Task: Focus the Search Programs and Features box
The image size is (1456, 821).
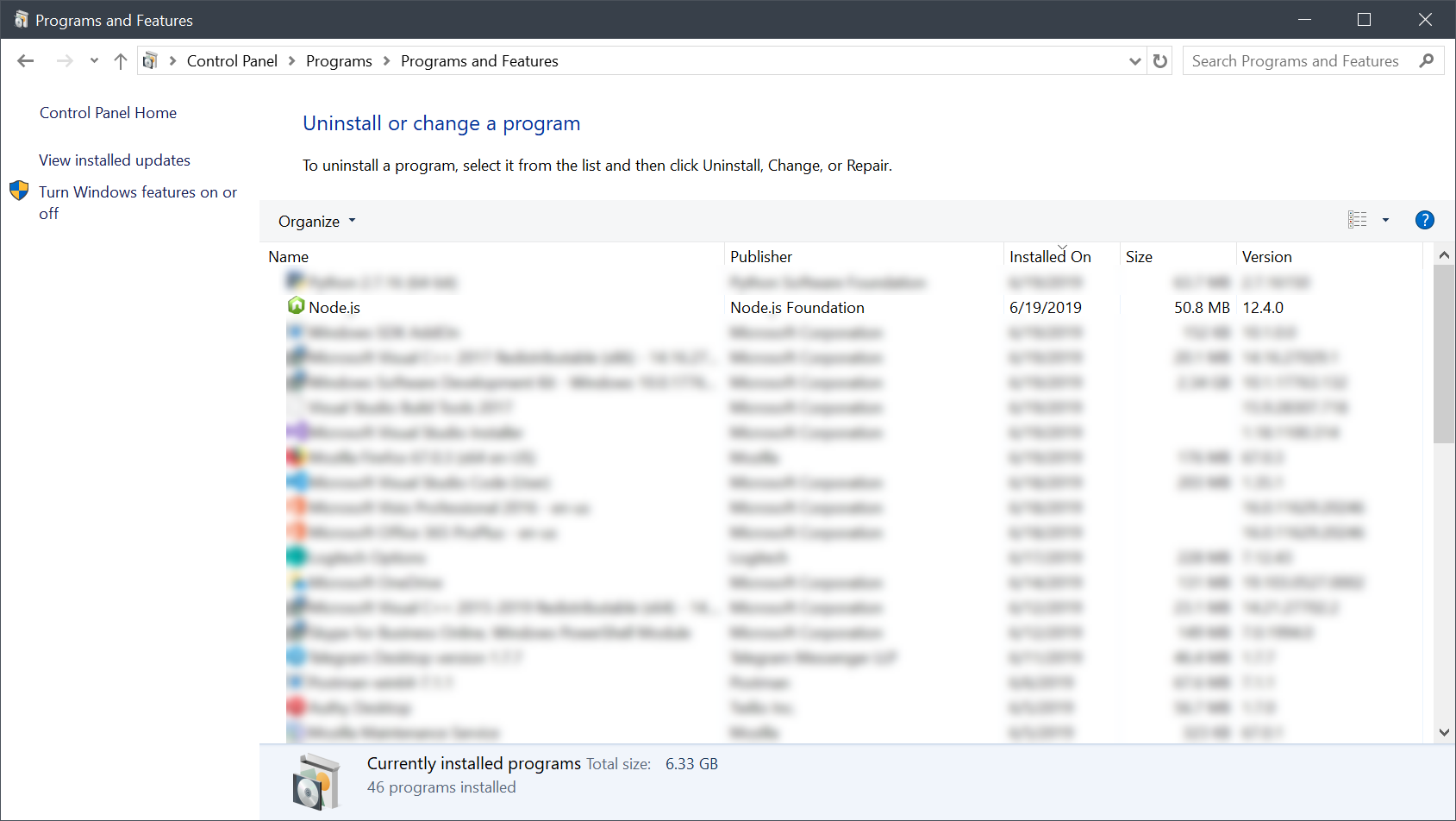Action: click(x=1313, y=61)
